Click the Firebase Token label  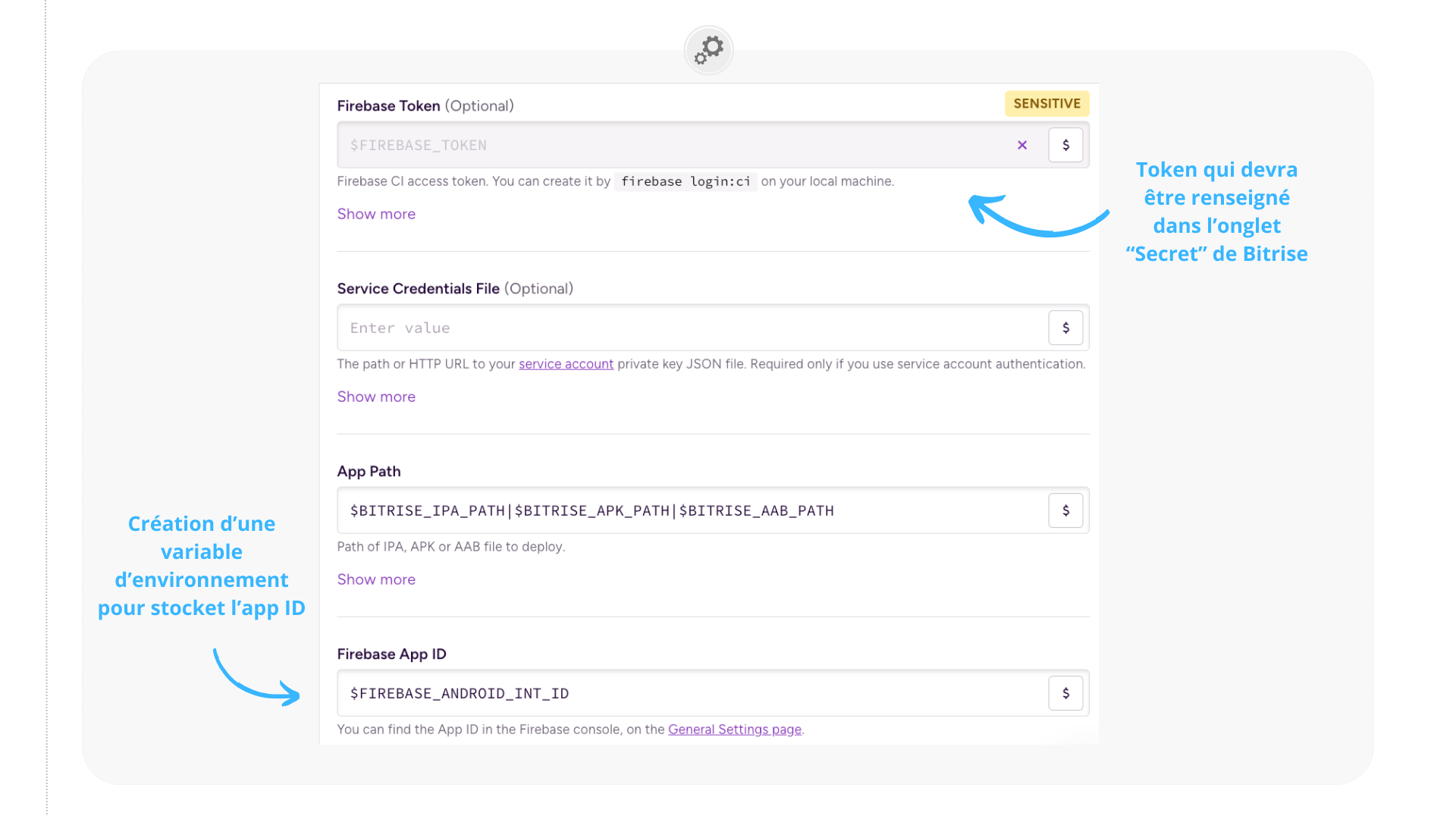coord(388,106)
